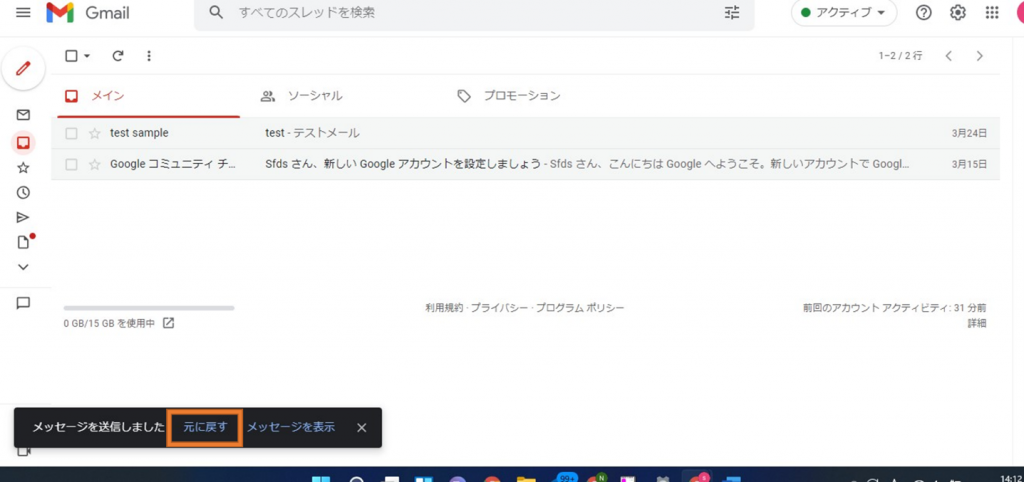Star the 'test sample' email
The image size is (1024, 482).
[95, 133]
